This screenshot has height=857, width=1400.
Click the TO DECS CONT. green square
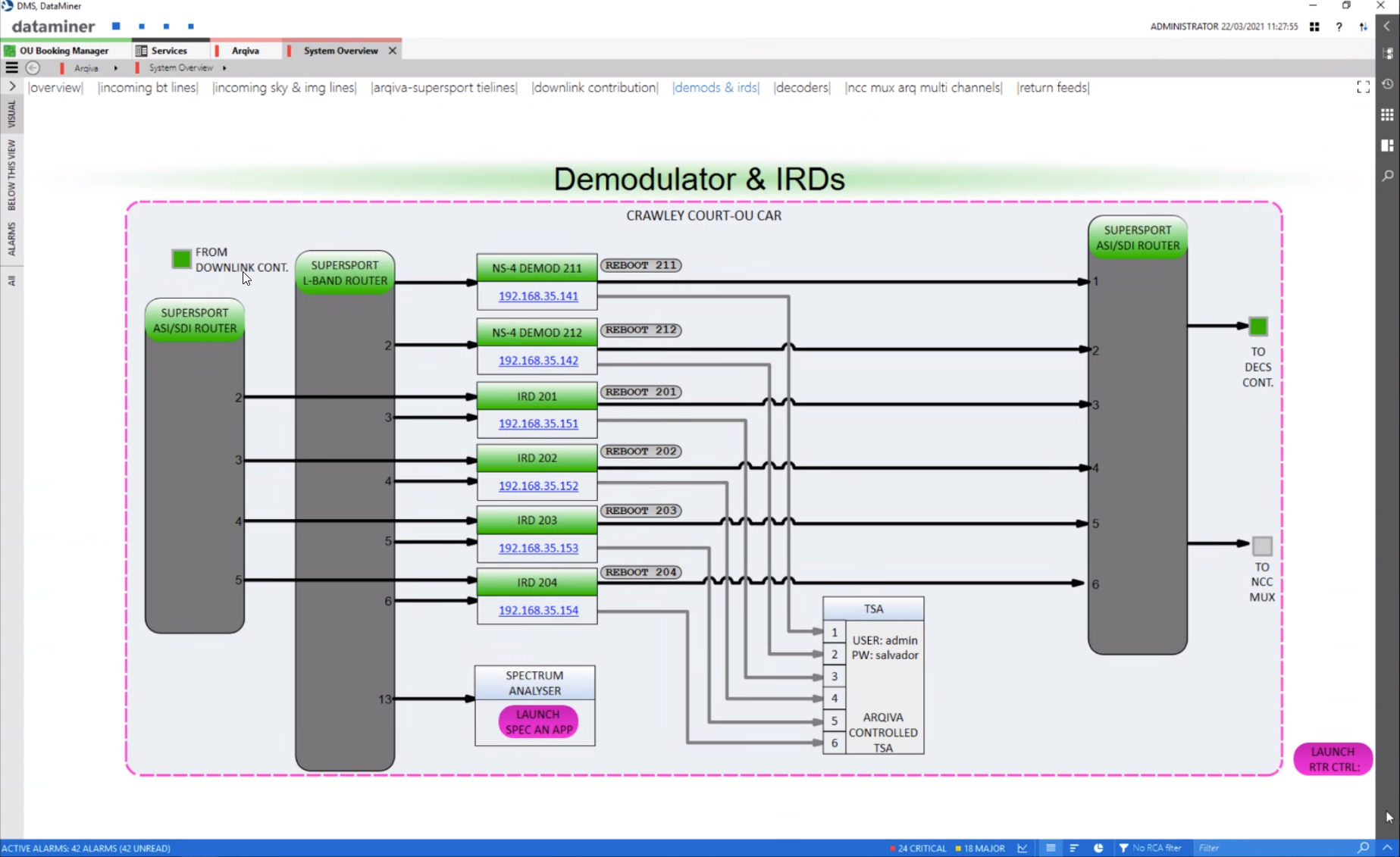point(1258,327)
